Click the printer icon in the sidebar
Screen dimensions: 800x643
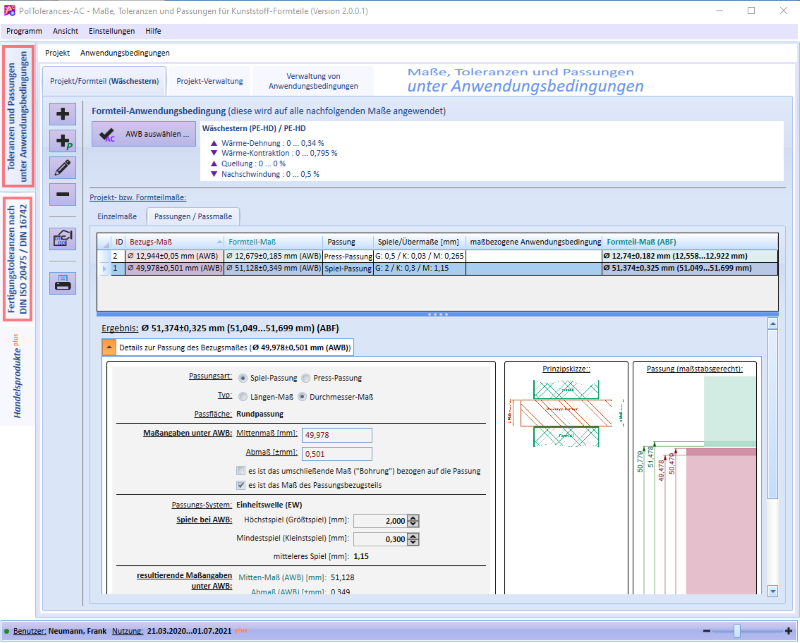[x=63, y=283]
